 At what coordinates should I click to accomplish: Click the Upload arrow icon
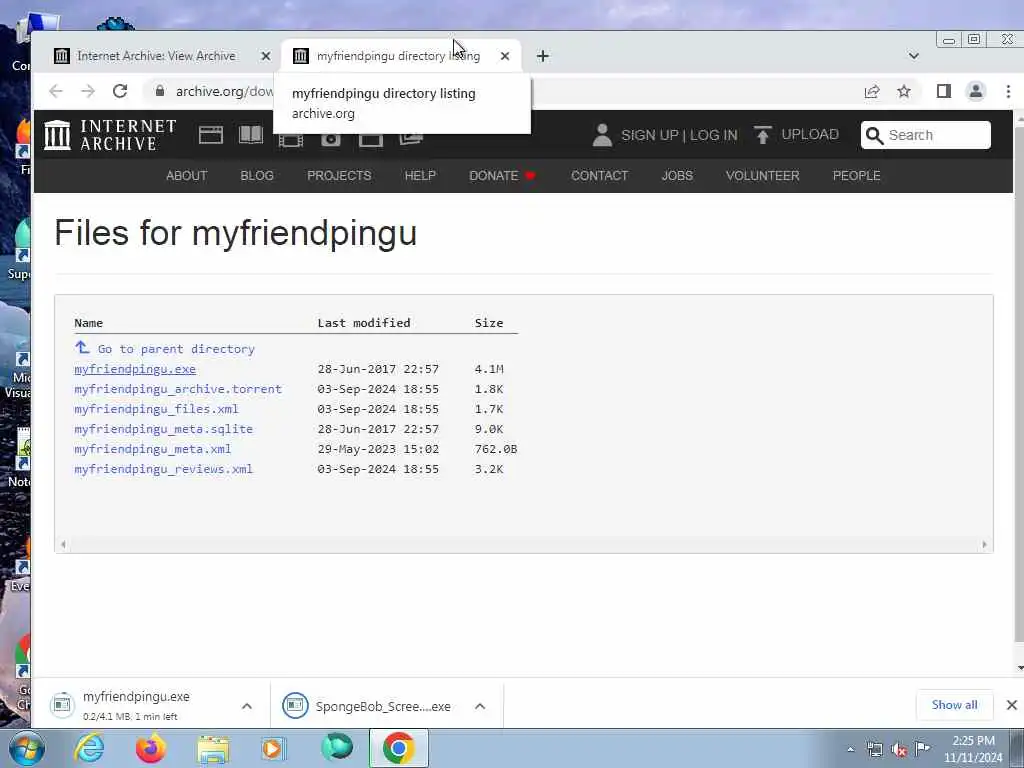click(762, 135)
